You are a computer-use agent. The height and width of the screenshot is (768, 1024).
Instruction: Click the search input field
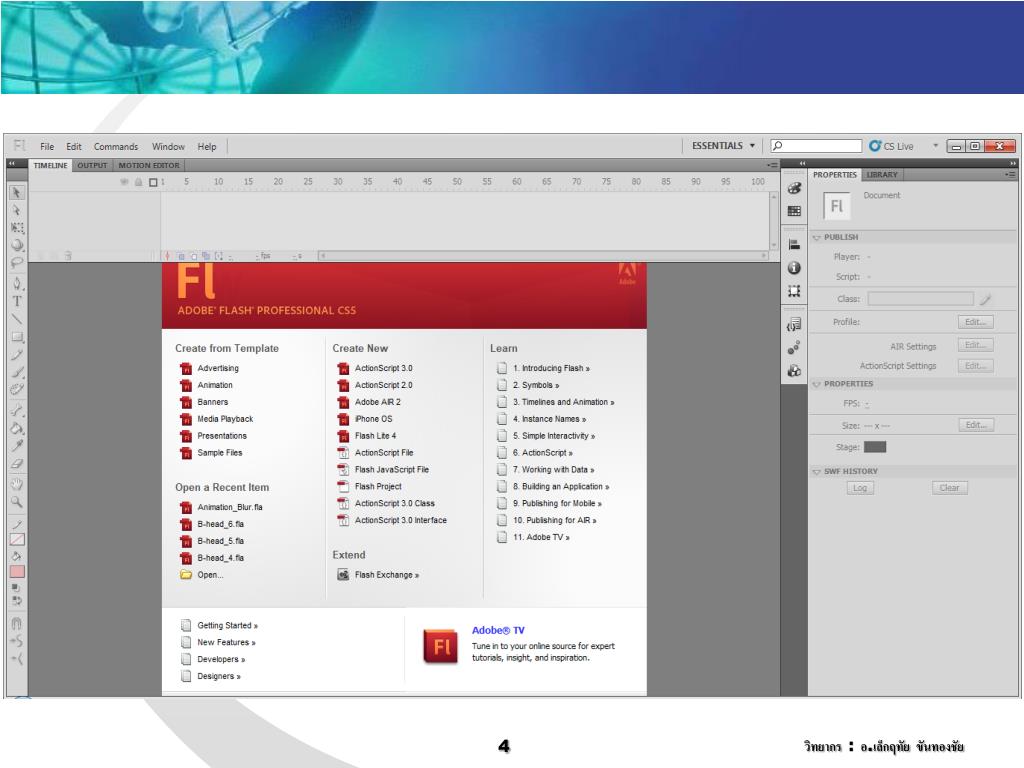coord(816,146)
